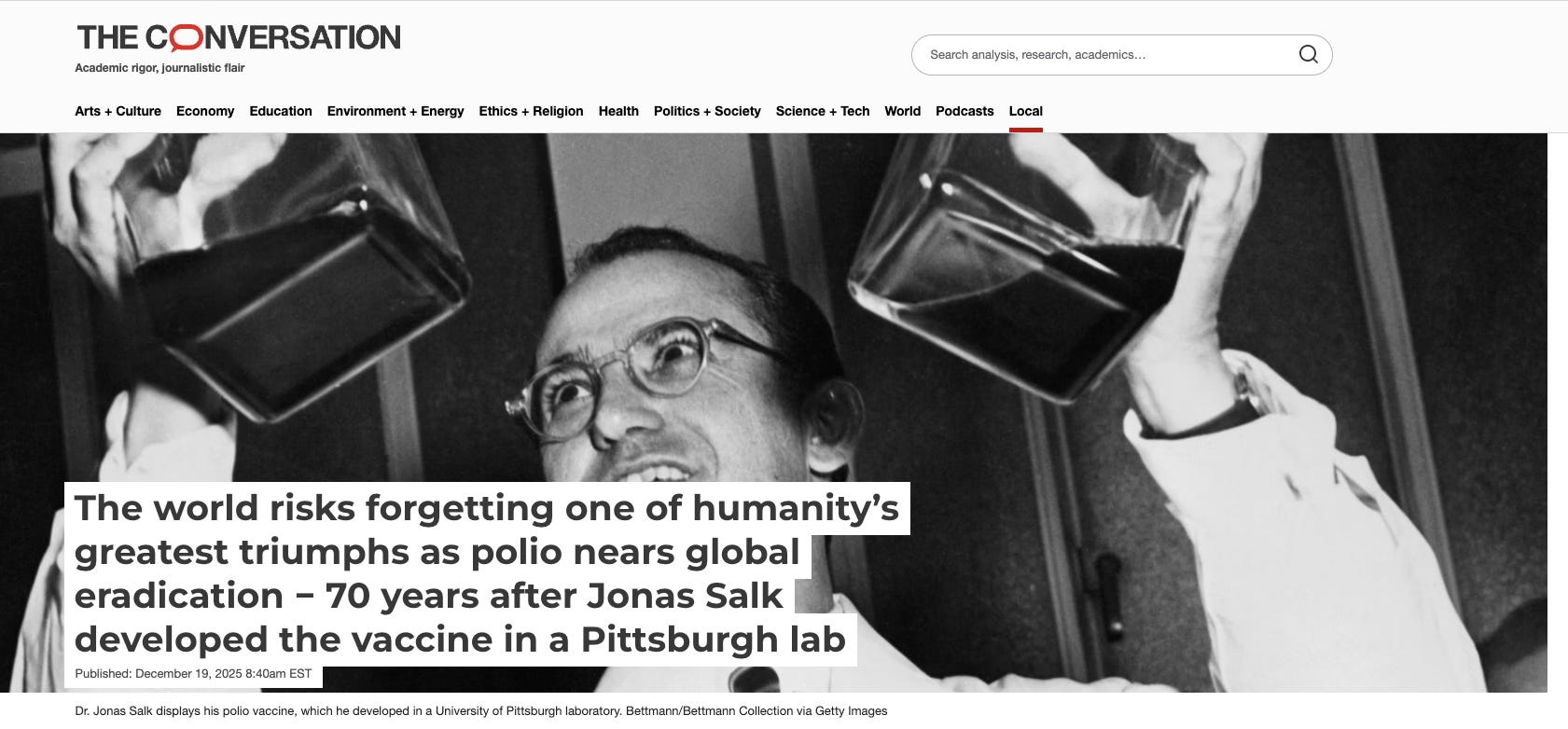Click the photo caption credit text
Viewport: 1568px width, 729px height.
tap(480, 710)
